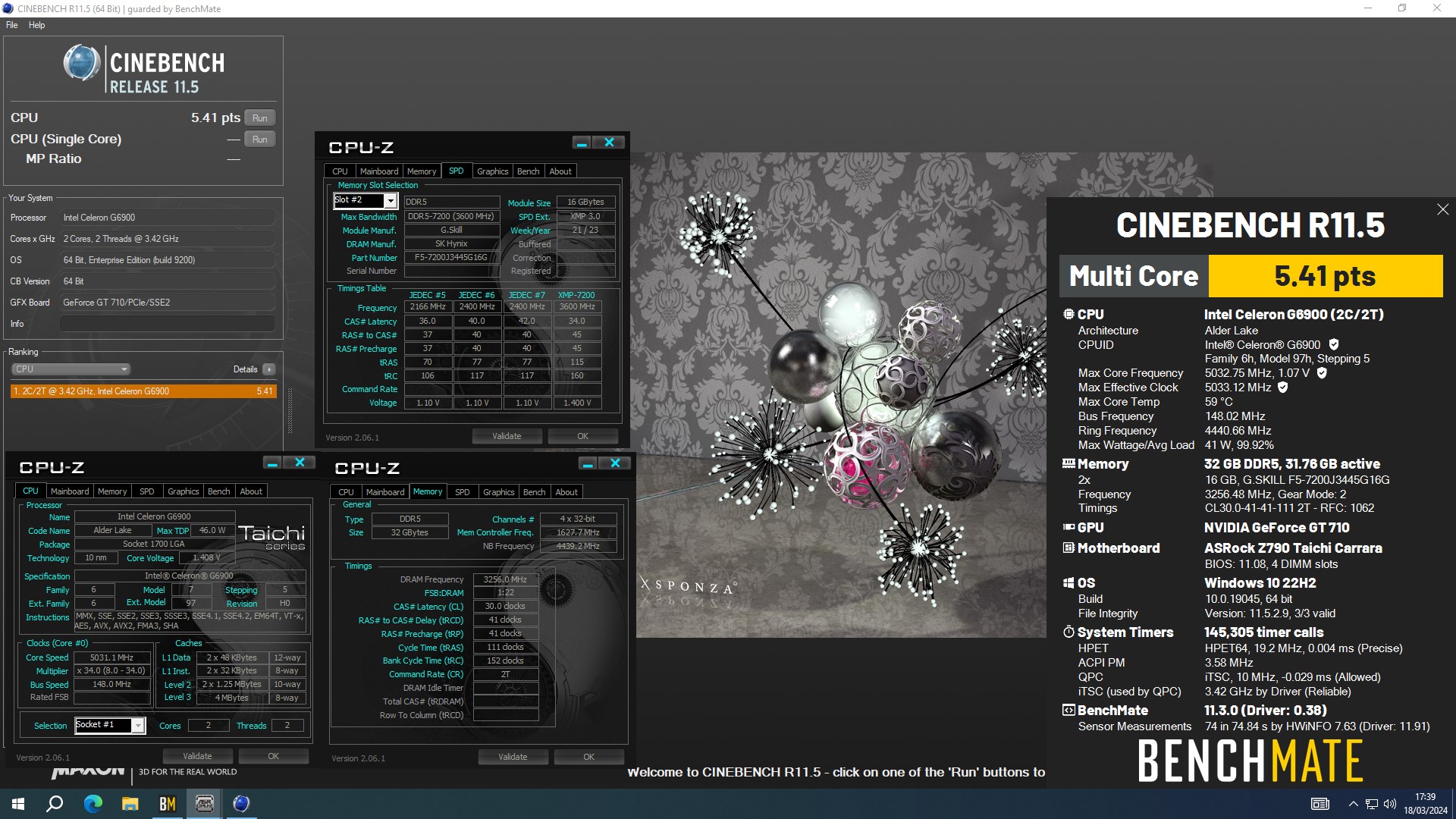Click Max Core Frequency verified shield
Viewport: 1456px width, 819px height.
click(x=1322, y=373)
